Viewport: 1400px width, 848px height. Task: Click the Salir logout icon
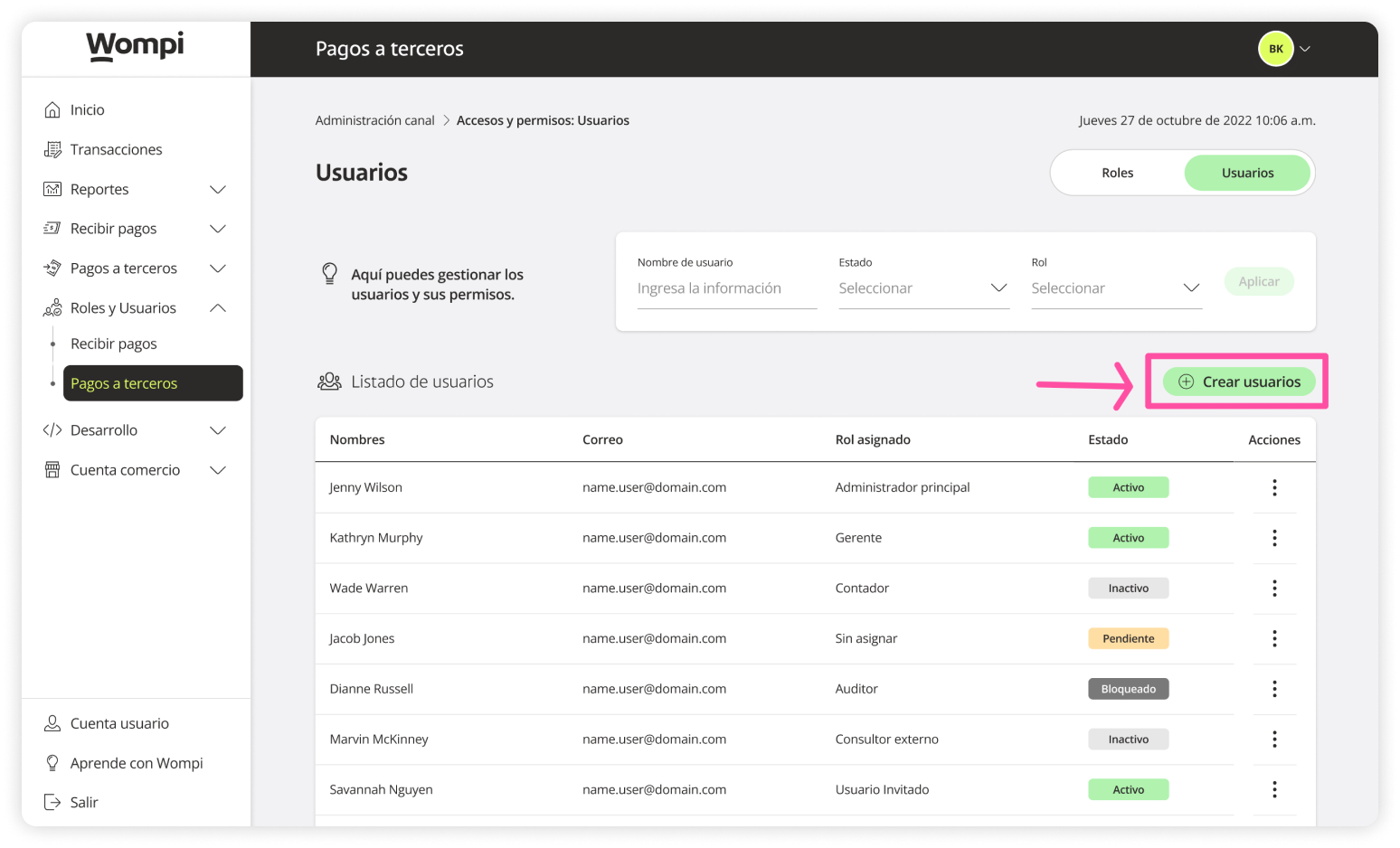52,803
